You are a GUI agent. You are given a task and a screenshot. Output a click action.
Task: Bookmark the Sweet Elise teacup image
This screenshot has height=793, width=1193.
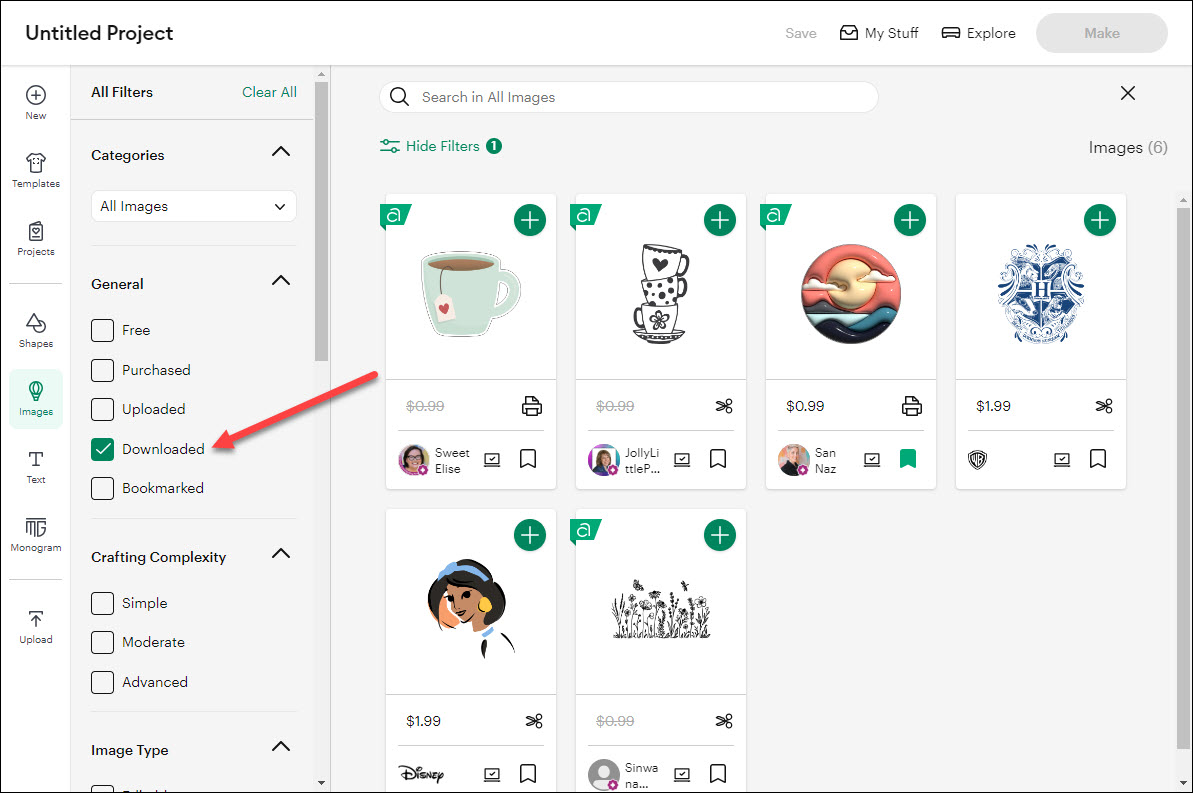(x=528, y=459)
